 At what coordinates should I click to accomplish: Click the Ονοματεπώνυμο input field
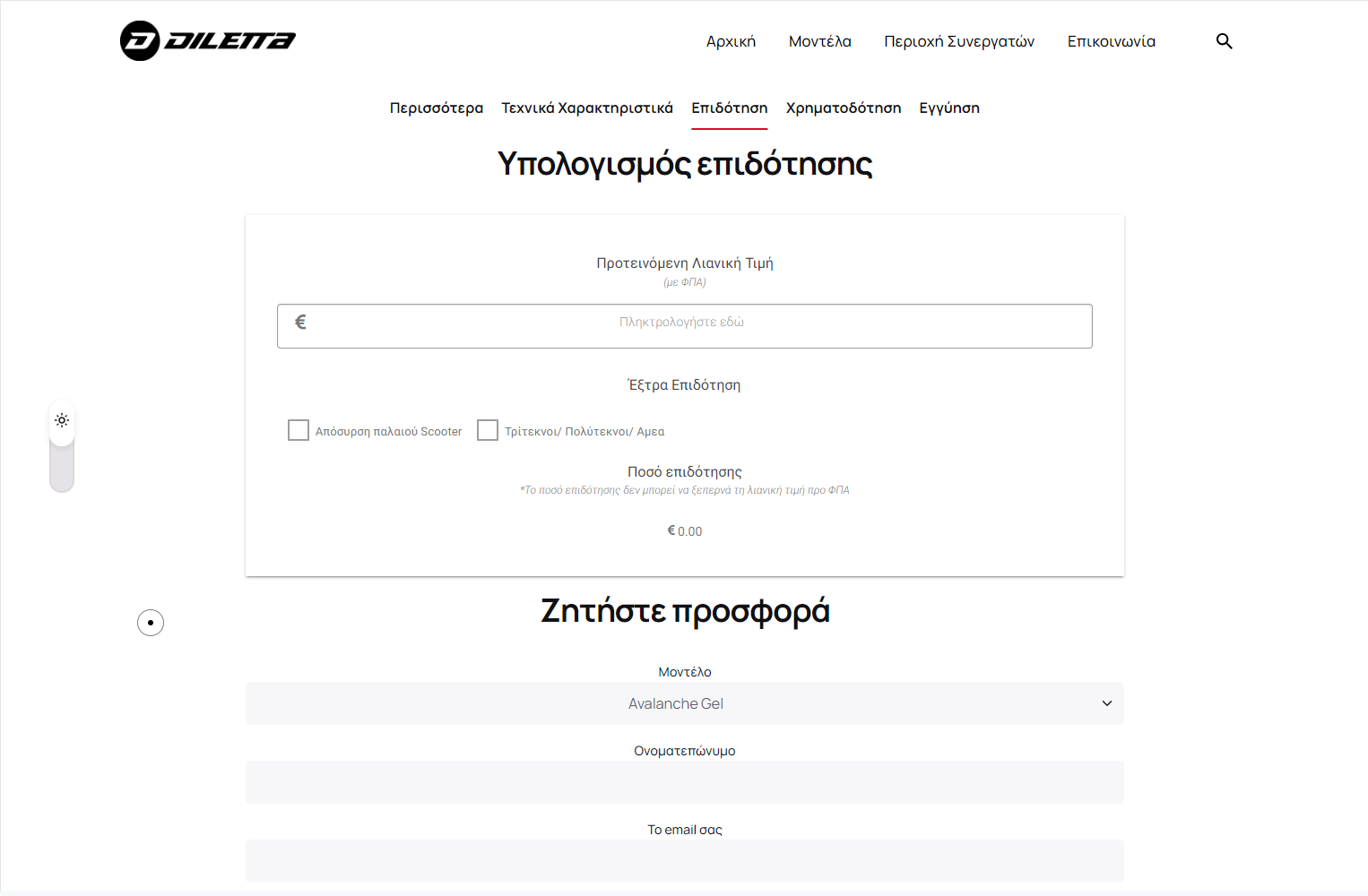tap(685, 782)
